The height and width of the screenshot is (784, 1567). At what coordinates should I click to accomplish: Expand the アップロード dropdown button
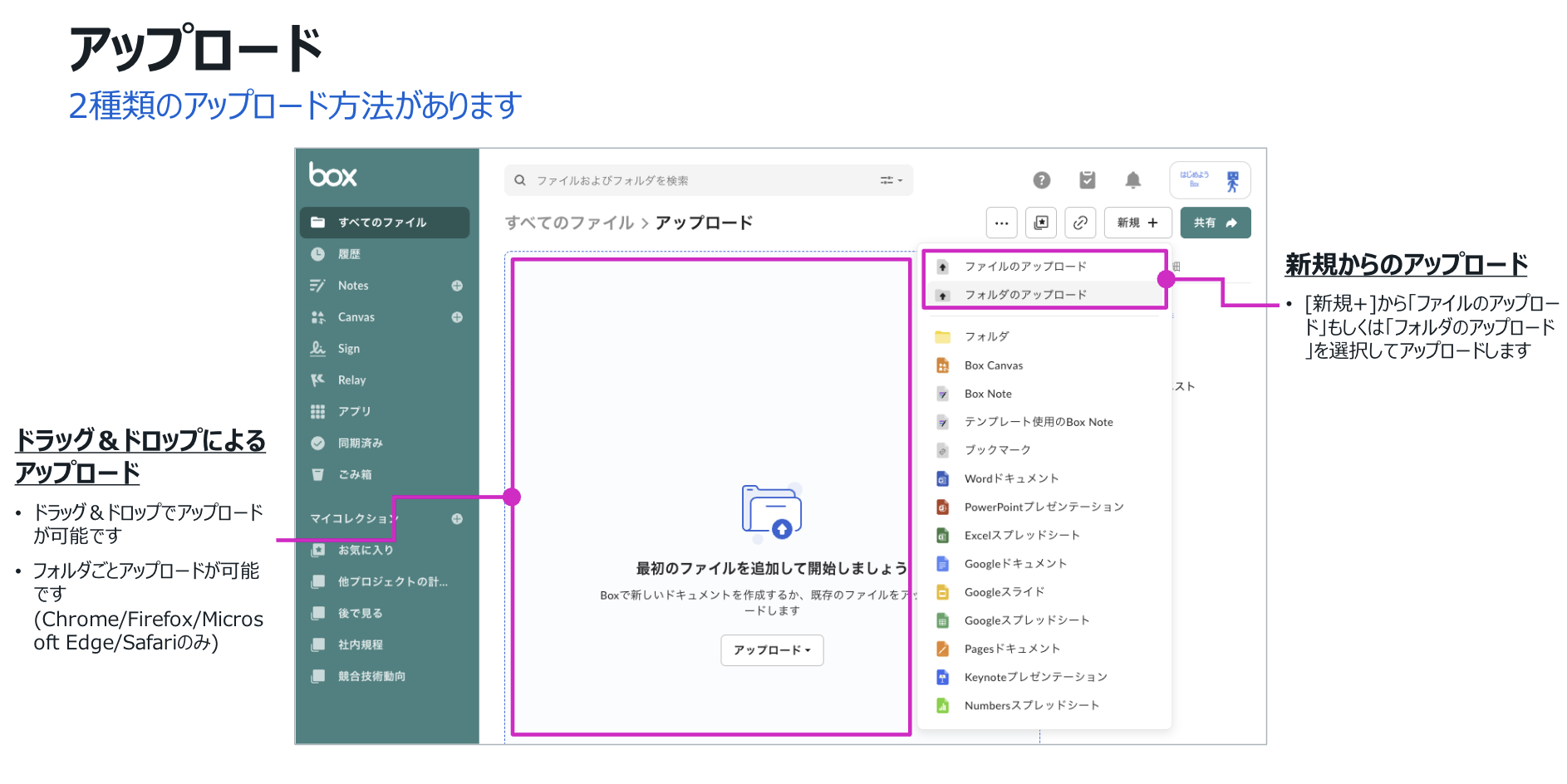[772, 650]
